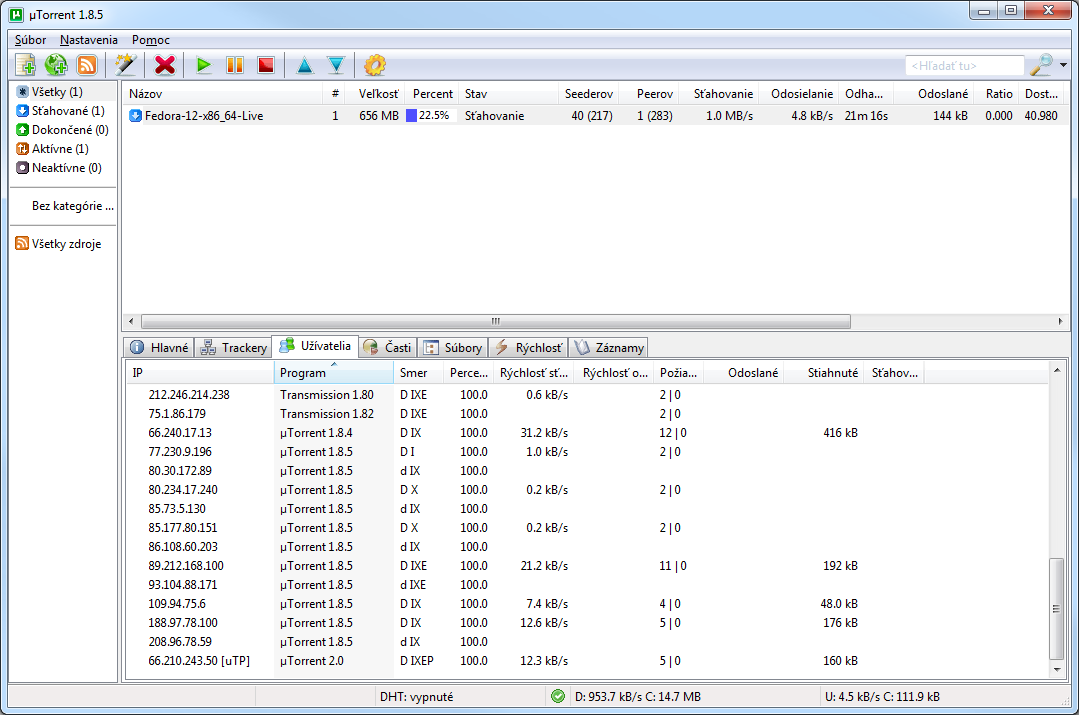Sort torrents by Percent column header
The width and height of the screenshot is (1079, 715).
click(431, 94)
